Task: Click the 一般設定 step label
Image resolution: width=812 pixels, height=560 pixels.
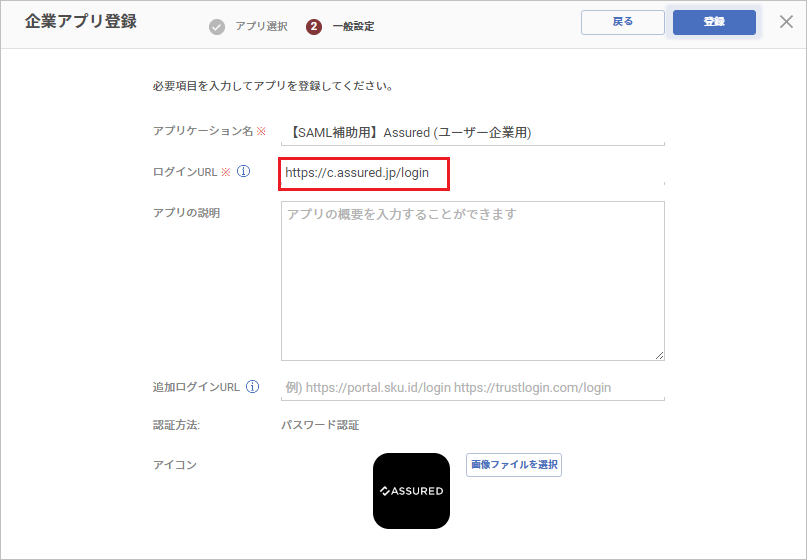Action: pyautogui.click(x=353, y=26)
